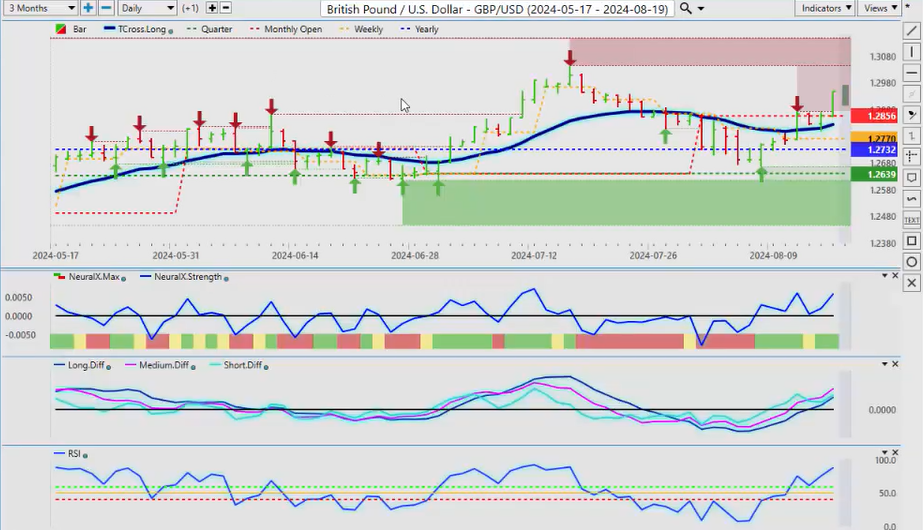The height and width of the screenshot is (530, 923).
Task: Toggle the TCross.Long legend entry
Action: click(x=138, y=30)
